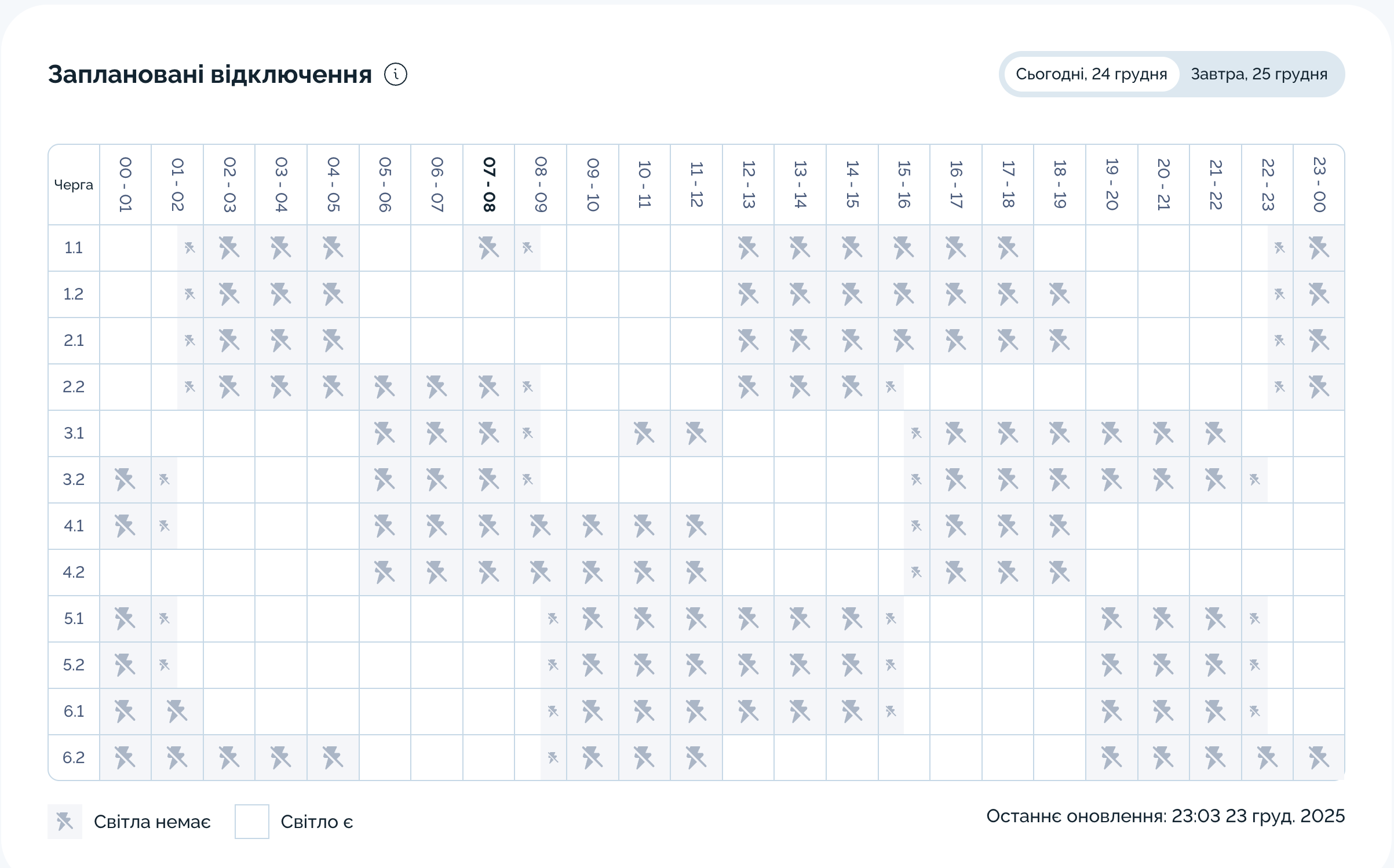Click the info icon next to Заплановані відключення

click(x=396, y=75)
